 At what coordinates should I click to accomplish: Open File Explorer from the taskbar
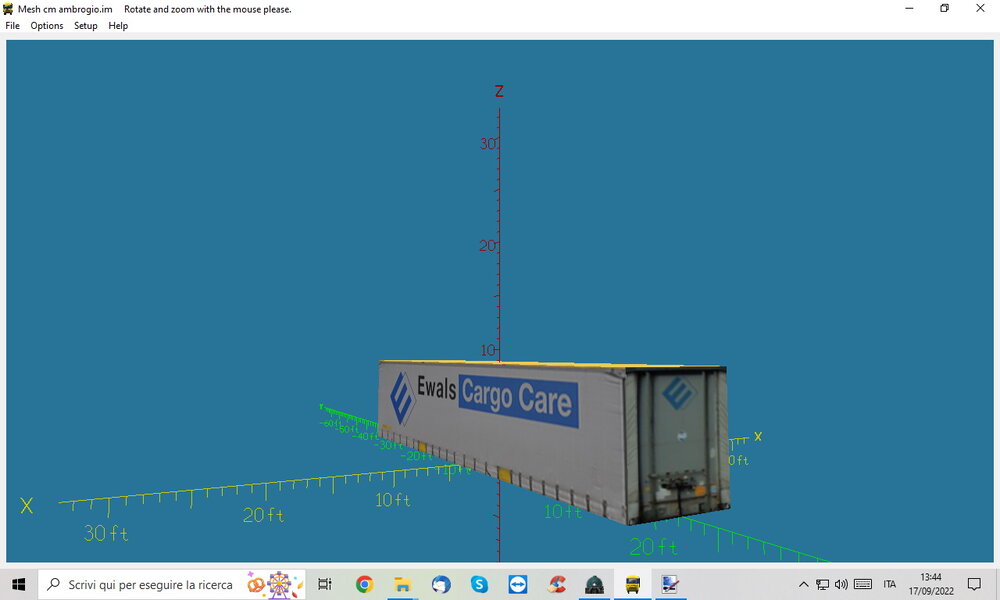pos(402,584)
